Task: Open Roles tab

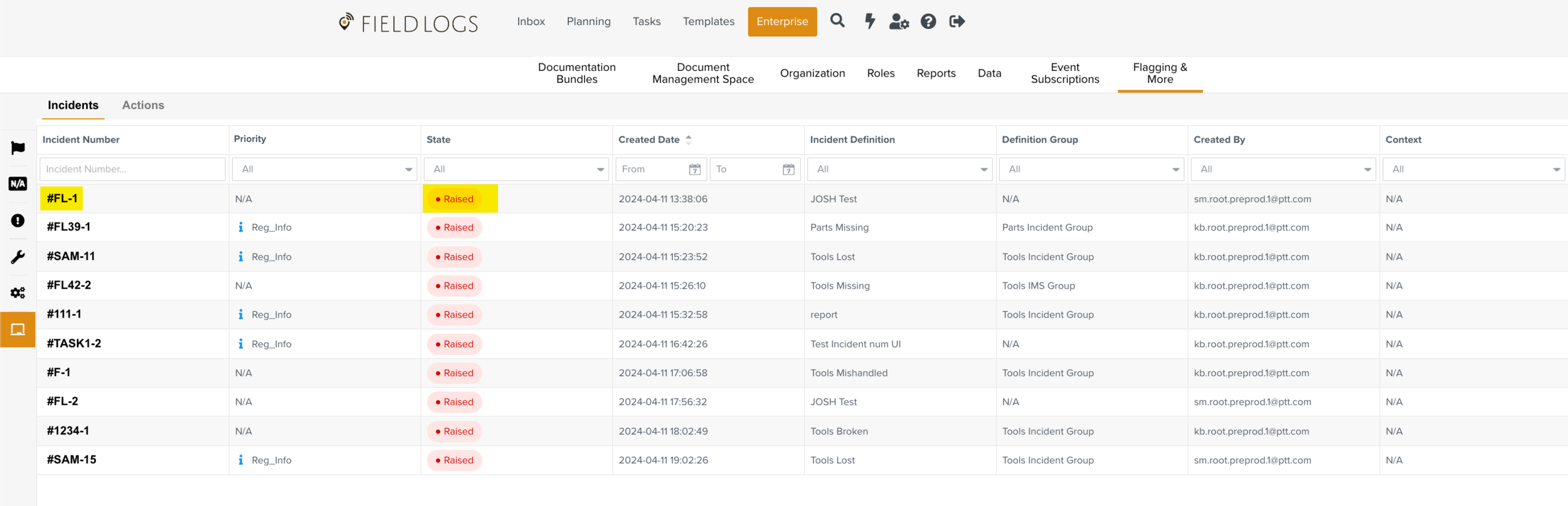Action: [x=881, y=73]
